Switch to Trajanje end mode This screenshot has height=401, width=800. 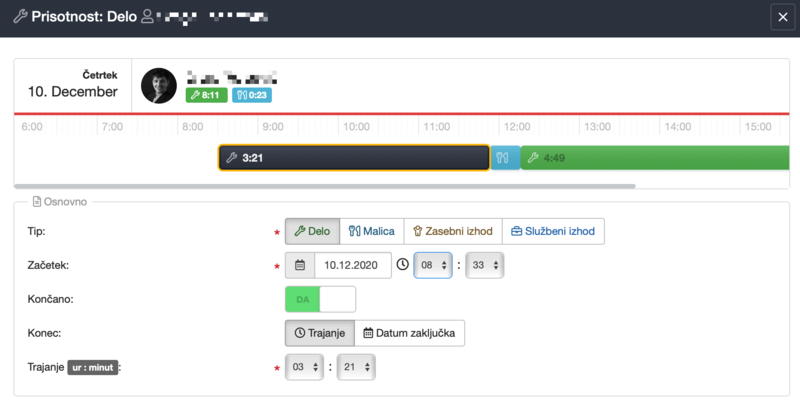[x=319, y=333]
